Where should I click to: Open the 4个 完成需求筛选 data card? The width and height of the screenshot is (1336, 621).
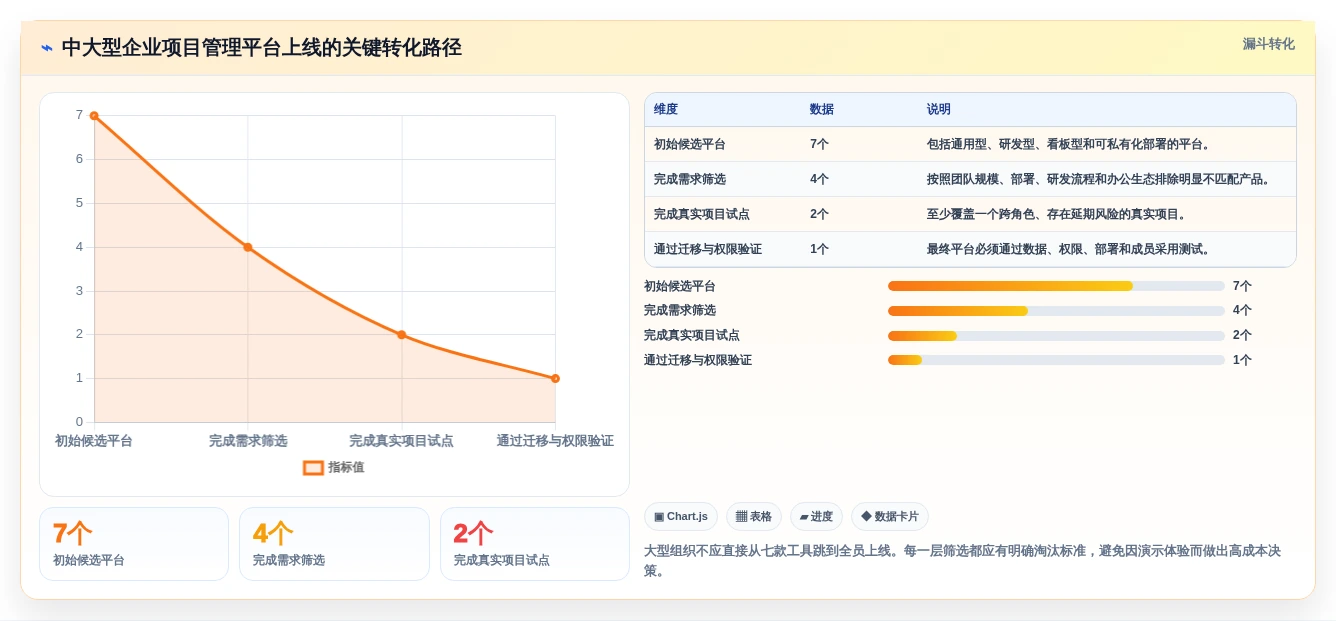(334, 544)
